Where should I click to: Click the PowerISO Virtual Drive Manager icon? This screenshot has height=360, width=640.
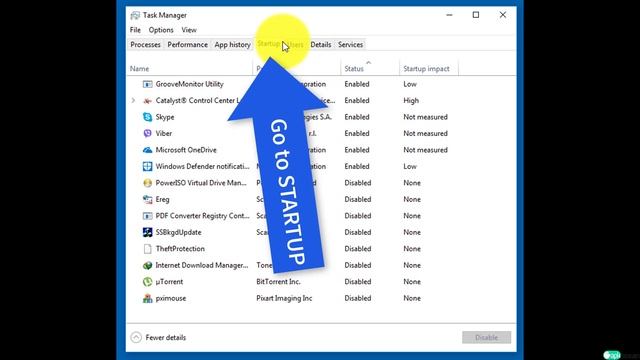(147, 183)
